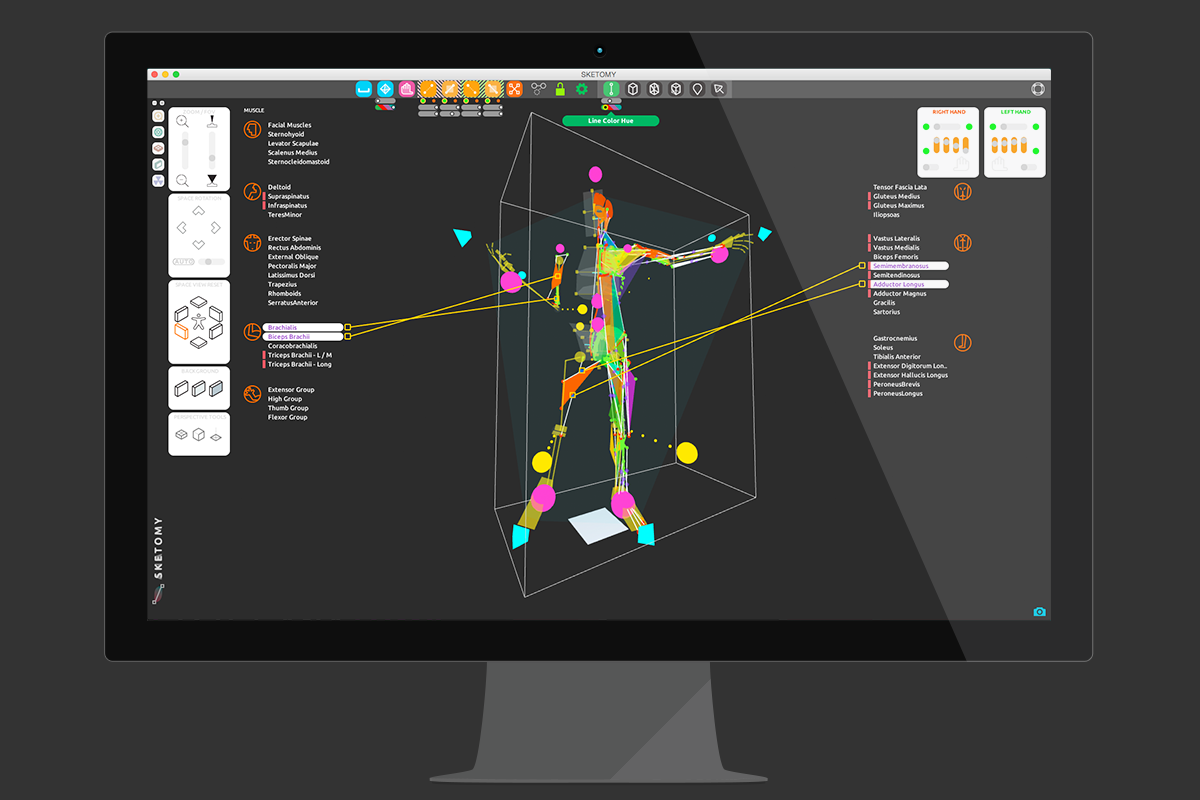Viewport: 1200px width, 800px height.
Task: Select the head muscle group icon
Action: pos(252,130)
